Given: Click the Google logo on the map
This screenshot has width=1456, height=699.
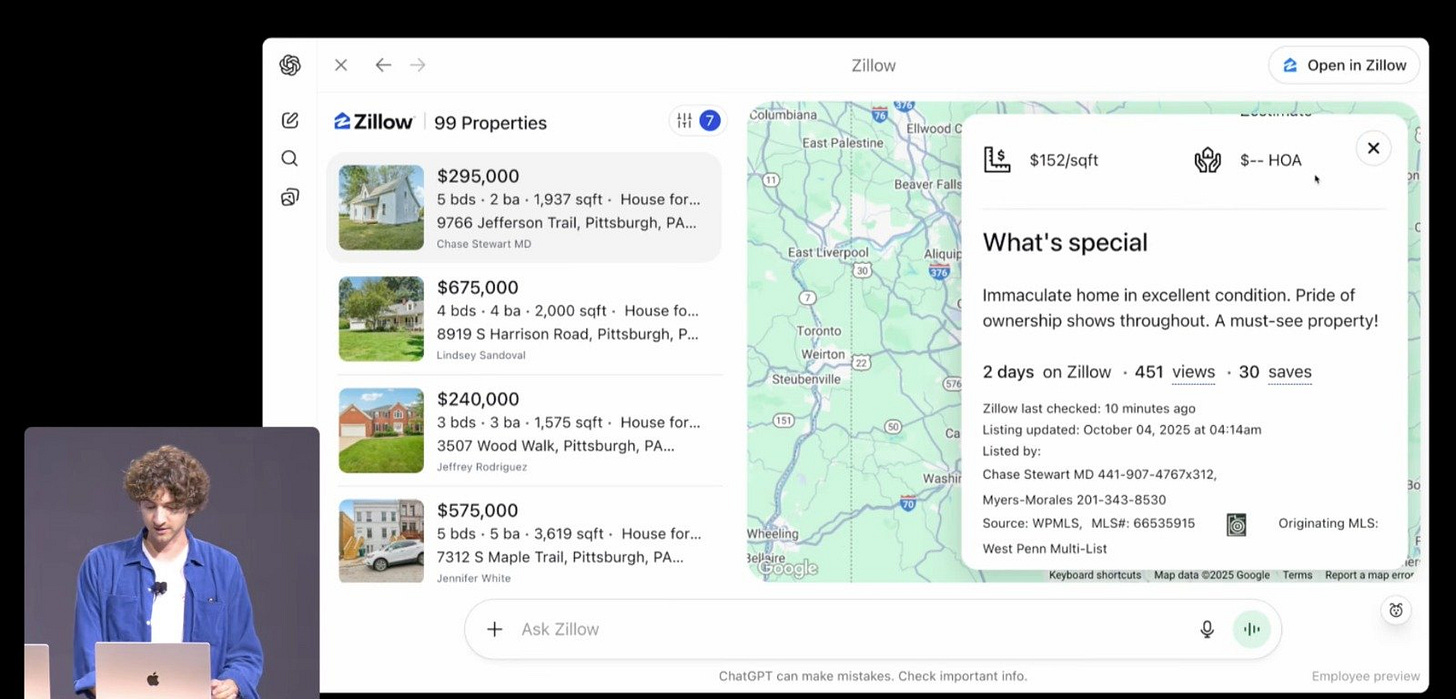Looking at the screenshot, I should coord(787,568).
